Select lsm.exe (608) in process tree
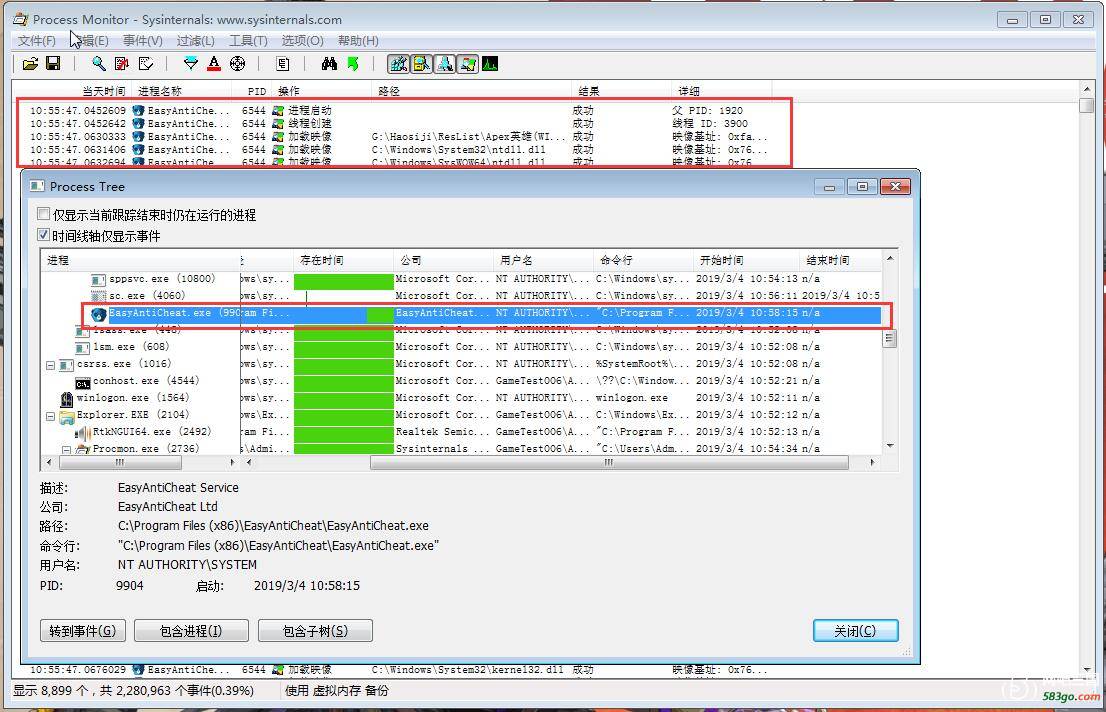 (x=130, y=346)
